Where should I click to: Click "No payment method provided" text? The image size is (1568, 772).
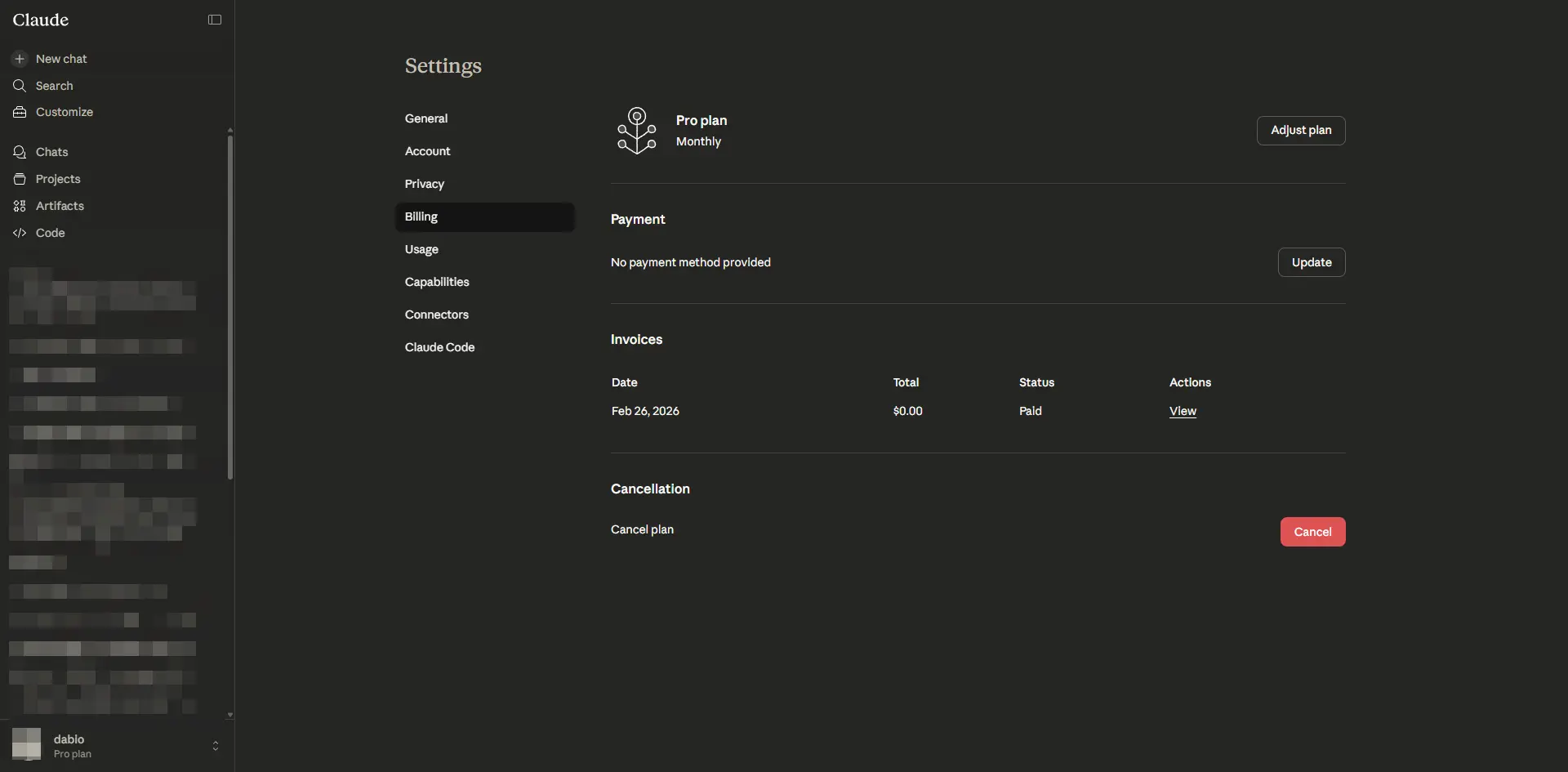coord(691,262)
